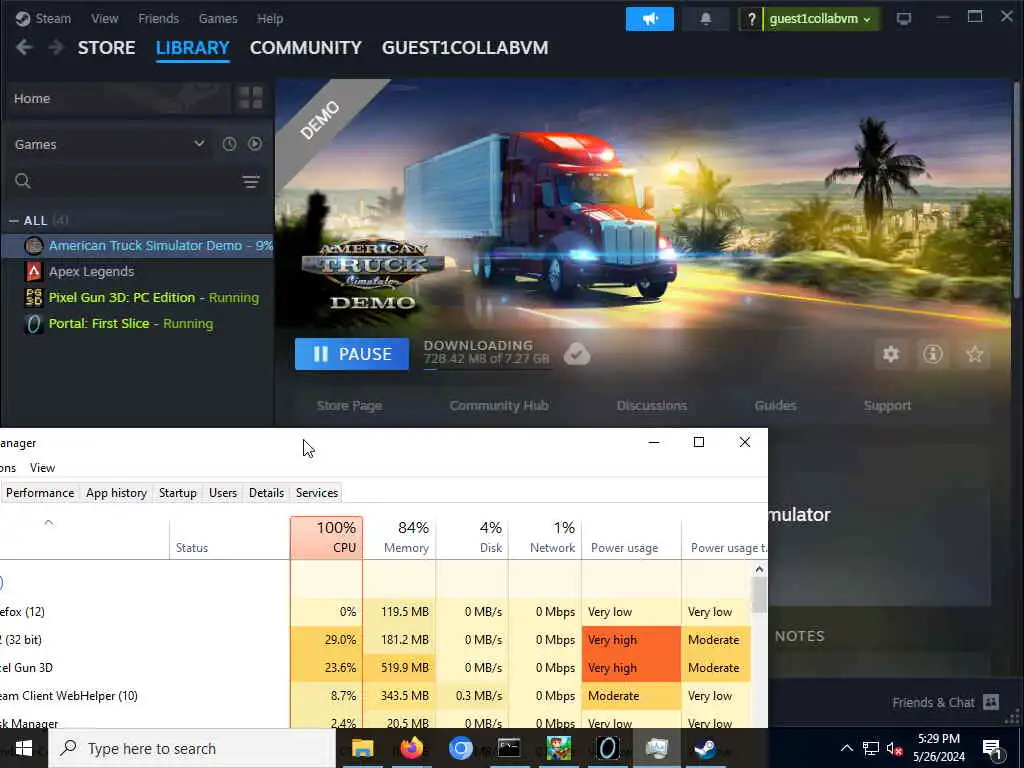Pause the American Truck Simulator download
This screenshot has width=1024, height=768.
352,354
